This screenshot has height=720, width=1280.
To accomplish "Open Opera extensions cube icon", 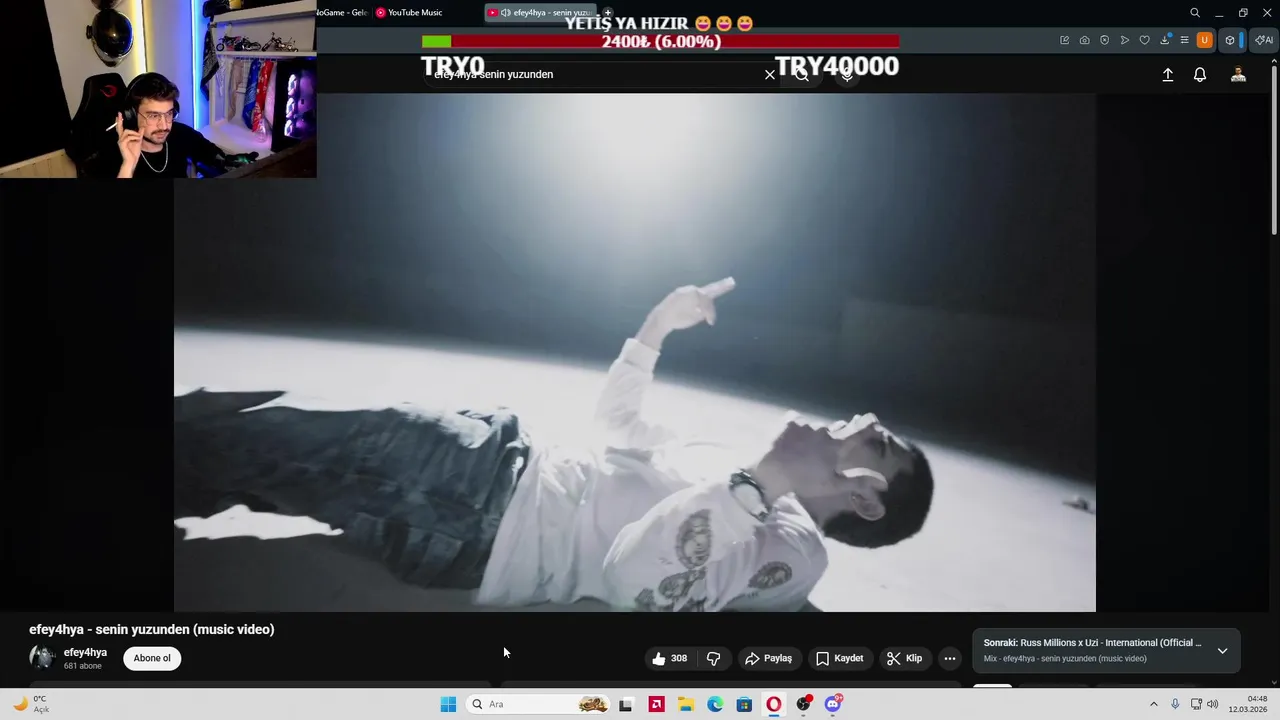I will (1230, 40).
